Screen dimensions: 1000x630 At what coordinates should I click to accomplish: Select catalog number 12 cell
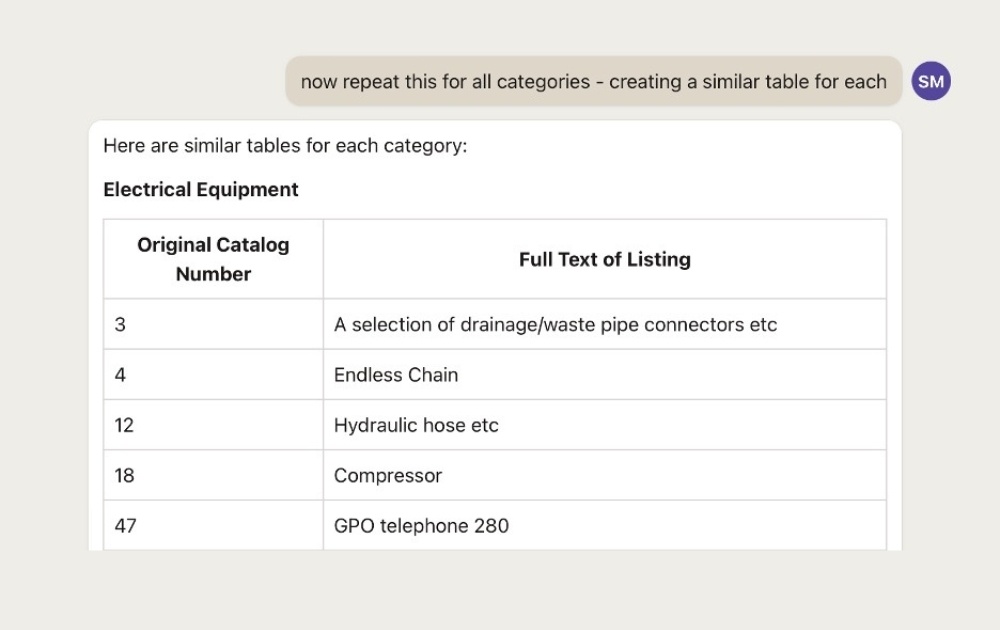coord(213,425)
